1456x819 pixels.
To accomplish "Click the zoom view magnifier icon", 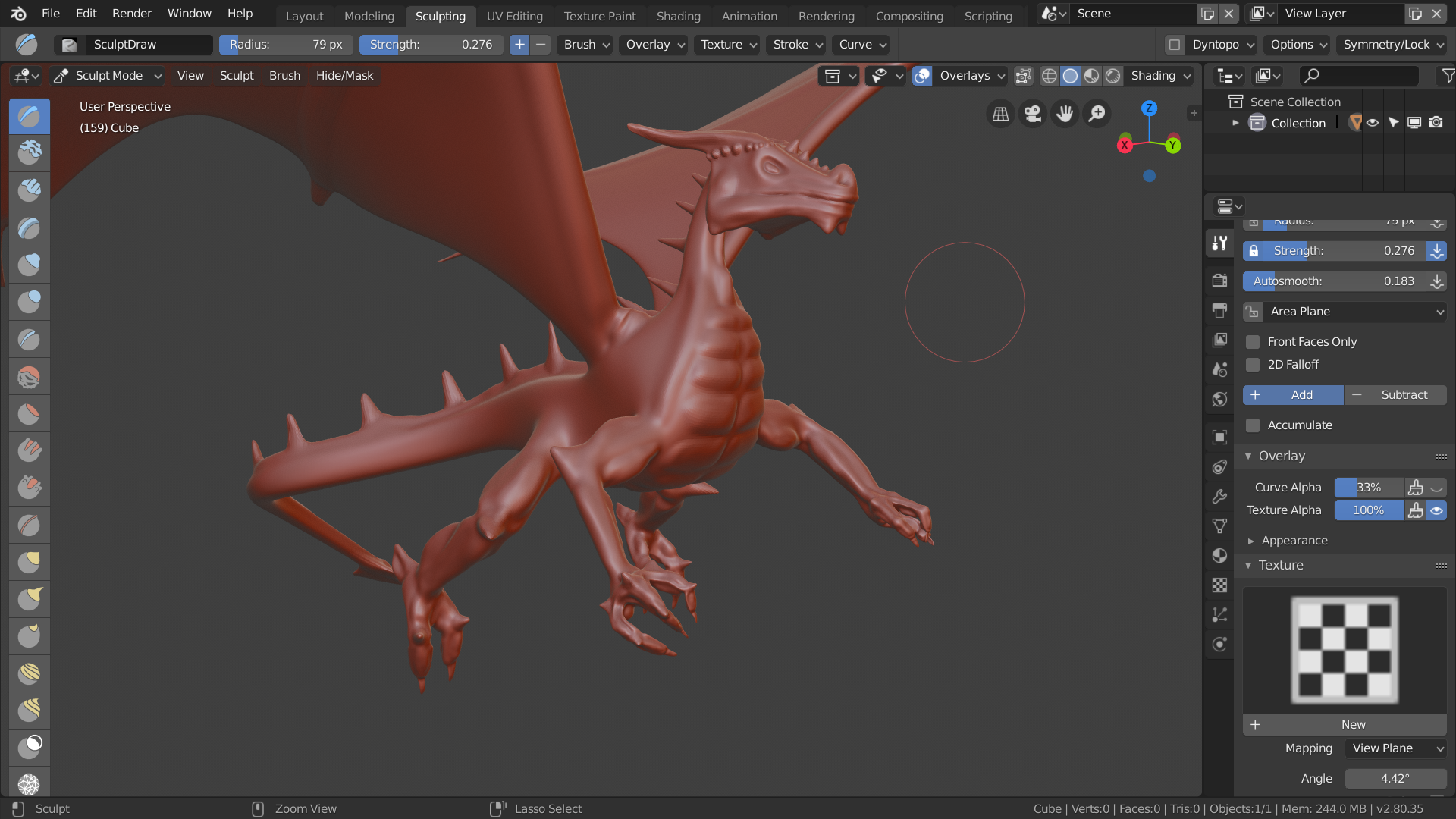I will (x=1097, y=114).
